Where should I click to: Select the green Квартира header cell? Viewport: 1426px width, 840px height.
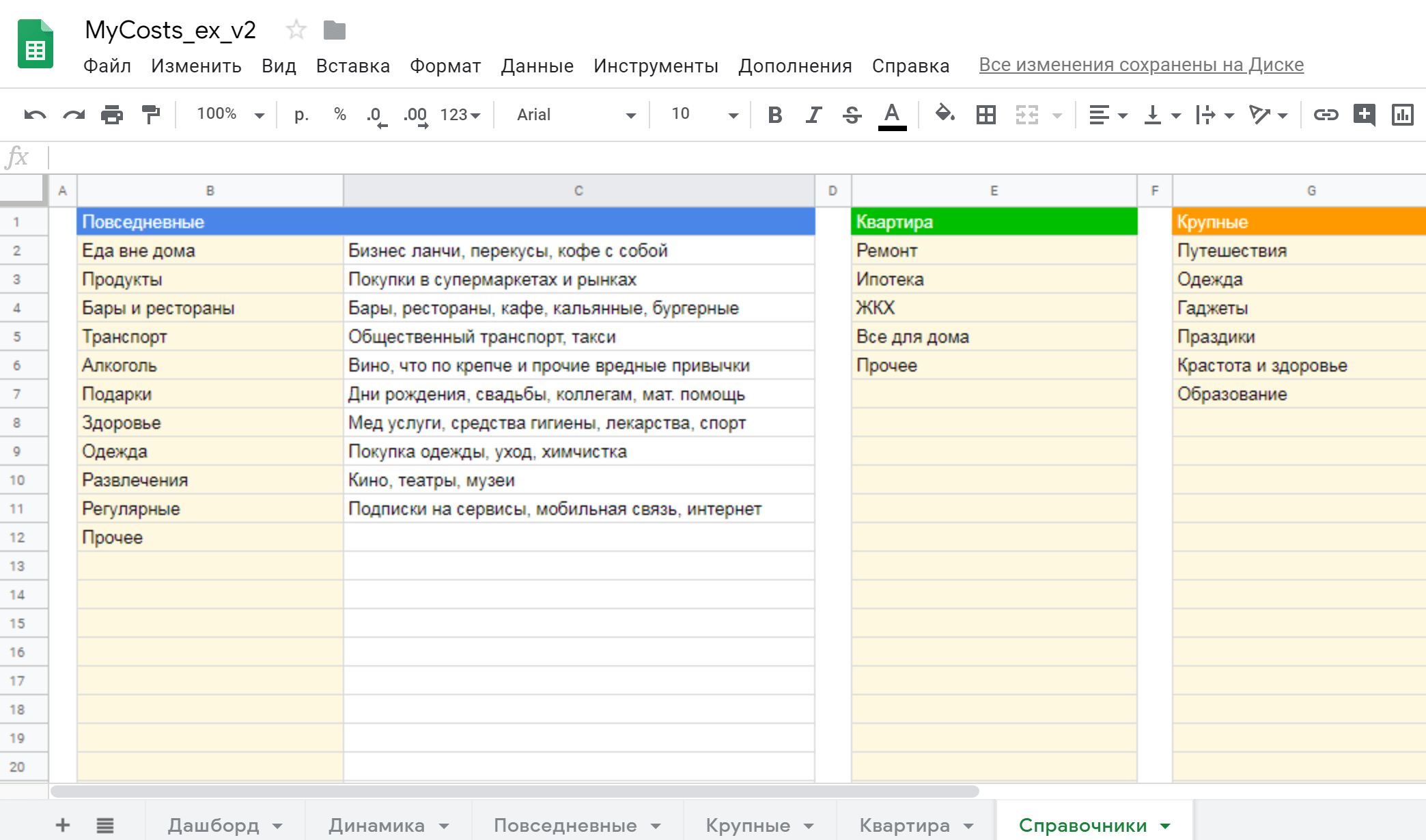[x=994, y=222]
